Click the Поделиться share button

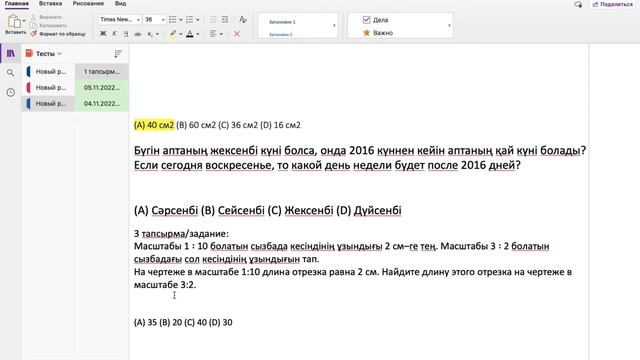tap(613, 4)
